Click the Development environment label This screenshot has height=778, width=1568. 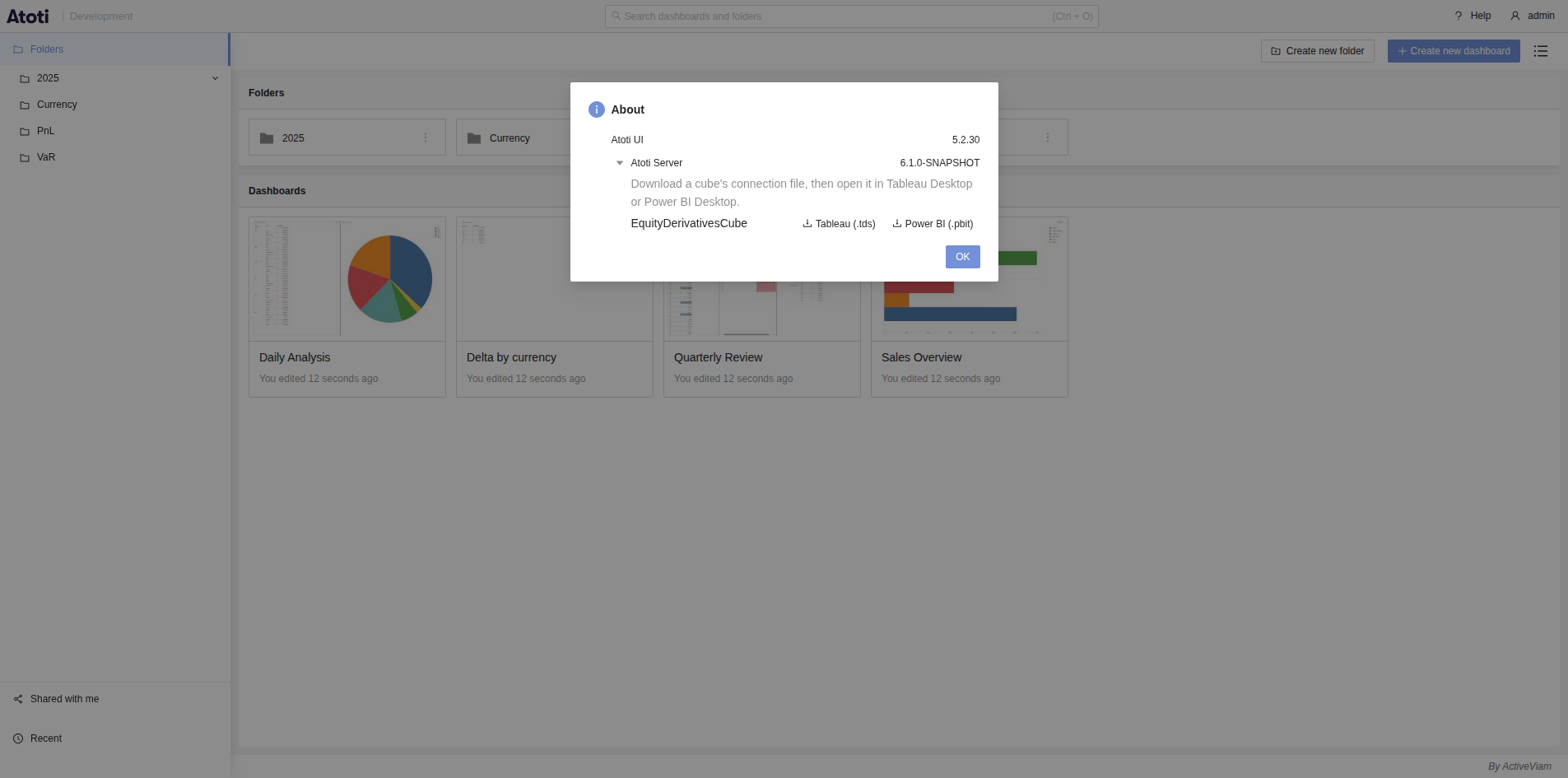101,16
